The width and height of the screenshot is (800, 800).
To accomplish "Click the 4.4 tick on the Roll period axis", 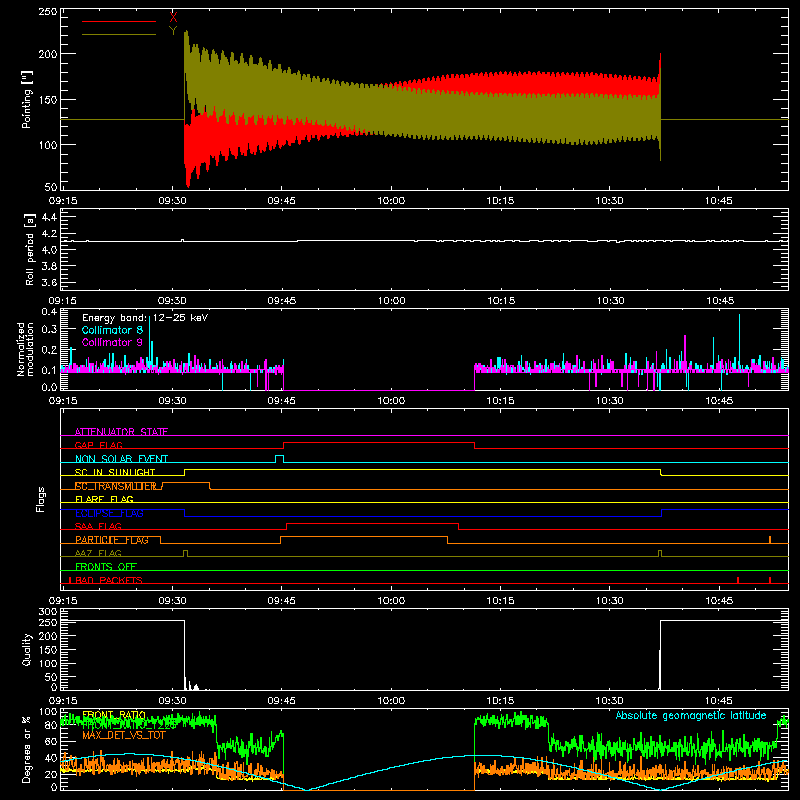I will pos(49,217).
